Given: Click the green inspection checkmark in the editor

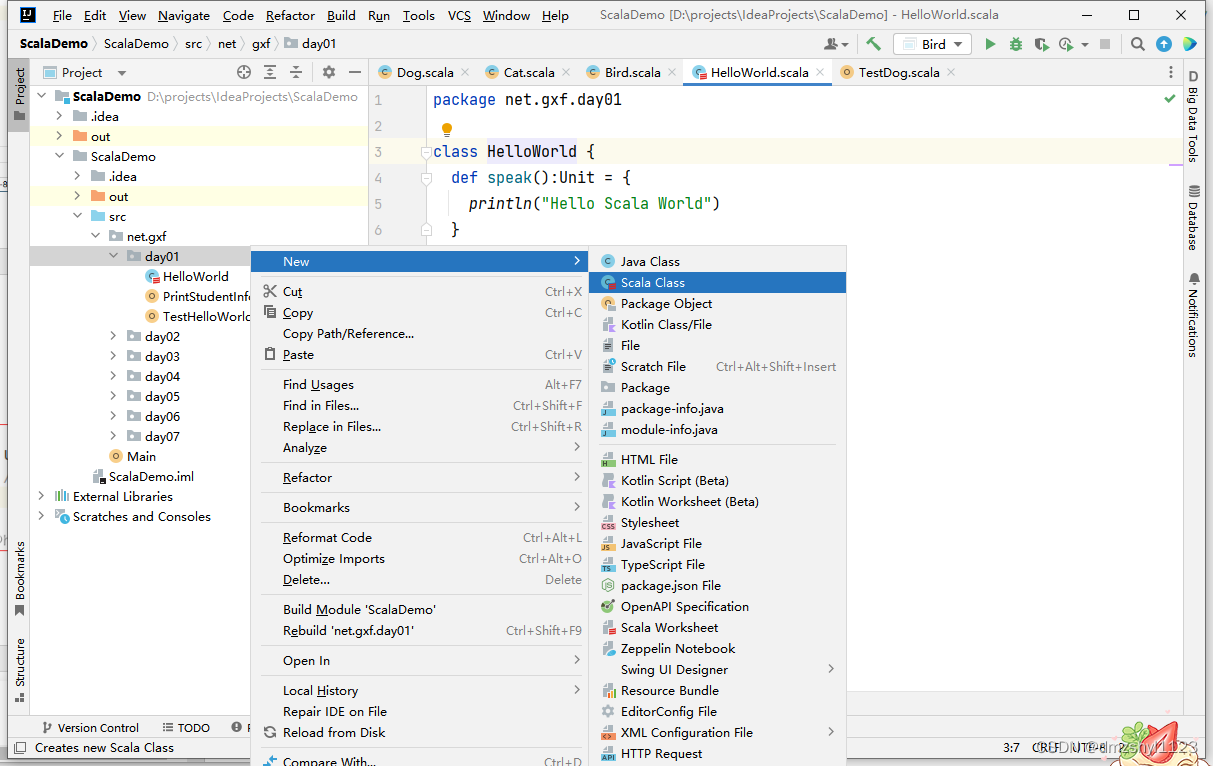Looking at the screenshot, I should click(1170, 99).
